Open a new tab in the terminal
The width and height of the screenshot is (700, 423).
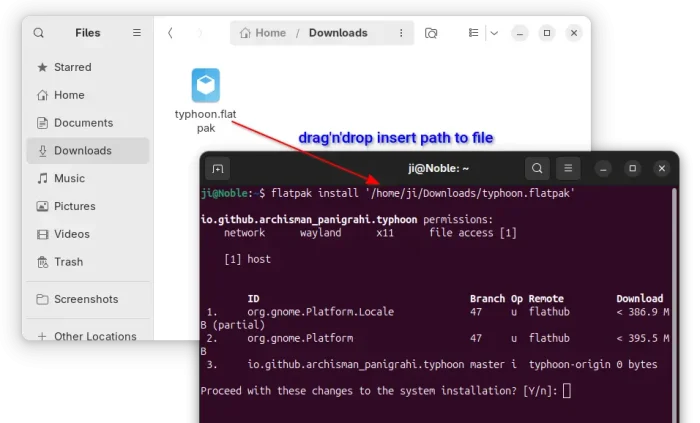pyautogui.click(x=218, y=169)
